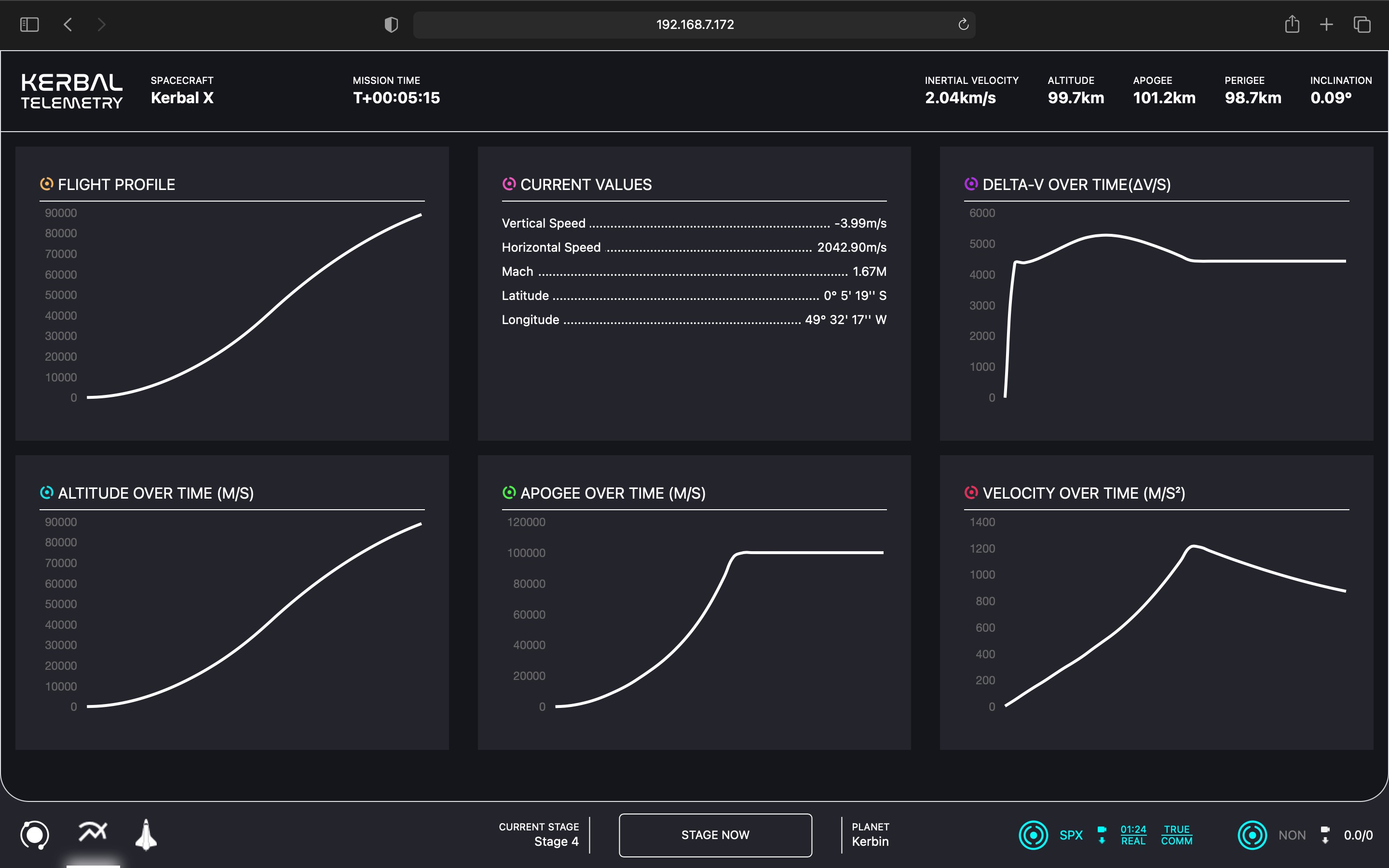Click the Latitude 0° 5' 19'' S row
Viewport: 1389px width, 868px height.
694,295
